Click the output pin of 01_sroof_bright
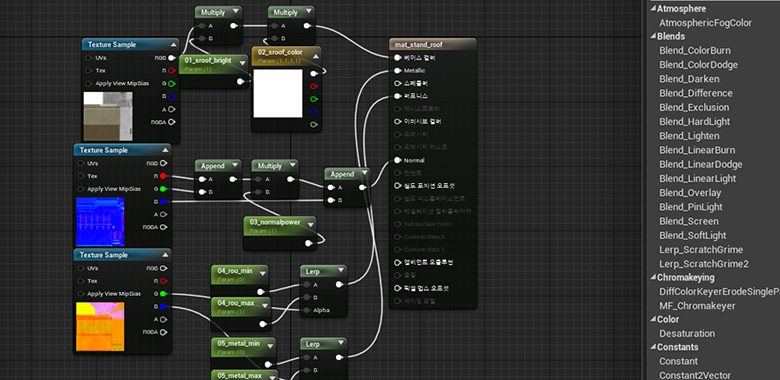The image size is (780, 380). [240, 82]
